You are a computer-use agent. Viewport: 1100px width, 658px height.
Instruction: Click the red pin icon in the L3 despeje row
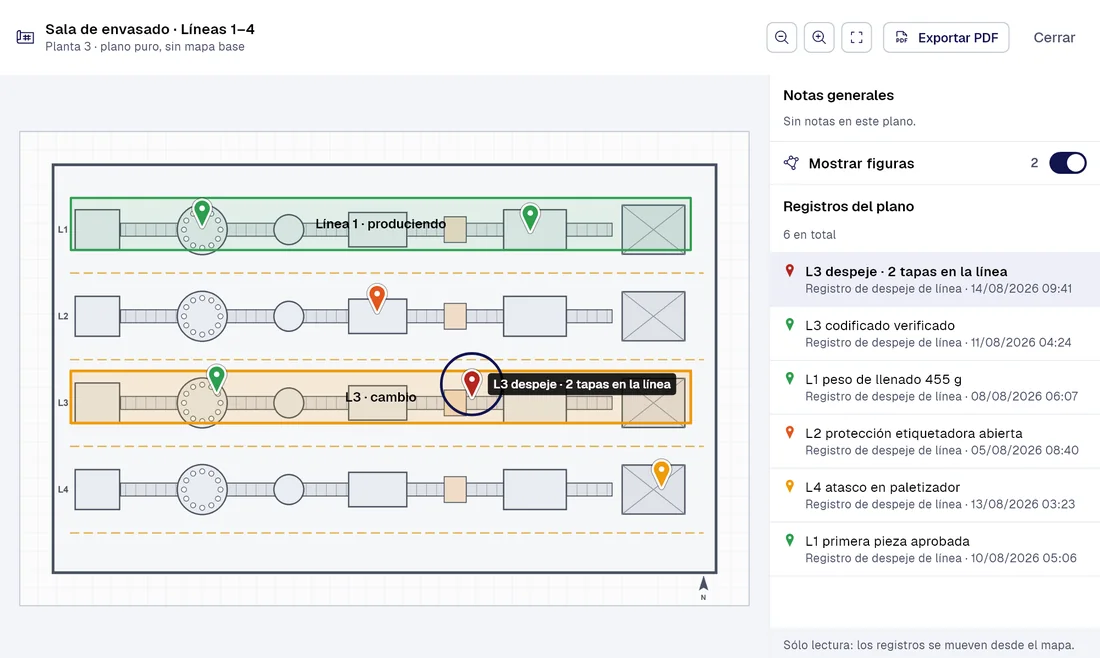(x=790, y=271)
